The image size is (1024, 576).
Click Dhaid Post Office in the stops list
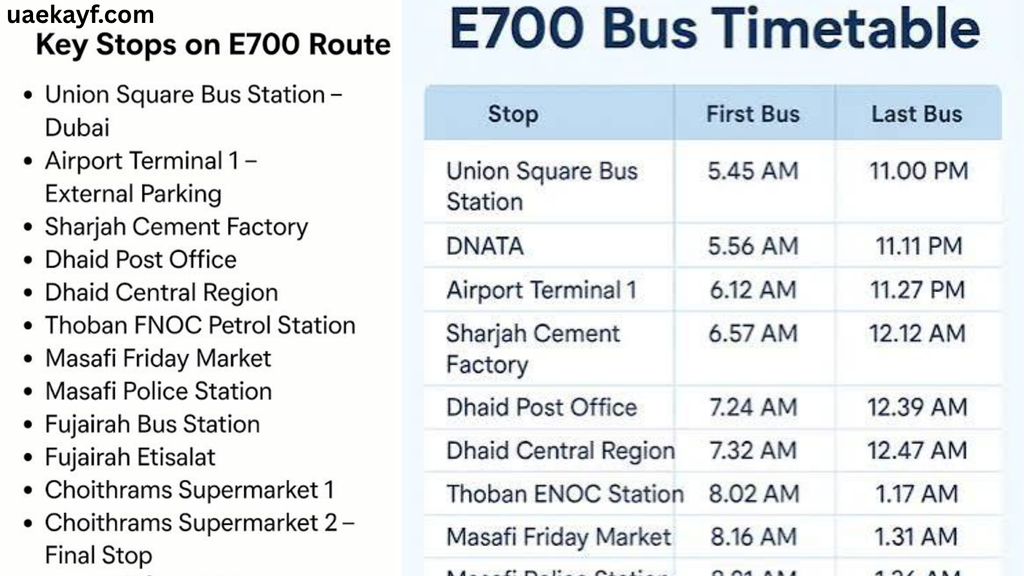pyautogui.click(x=140, y=259)
